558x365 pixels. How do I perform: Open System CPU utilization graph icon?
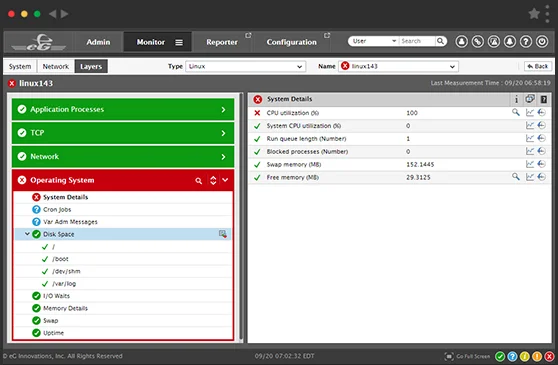coord(530,125)
